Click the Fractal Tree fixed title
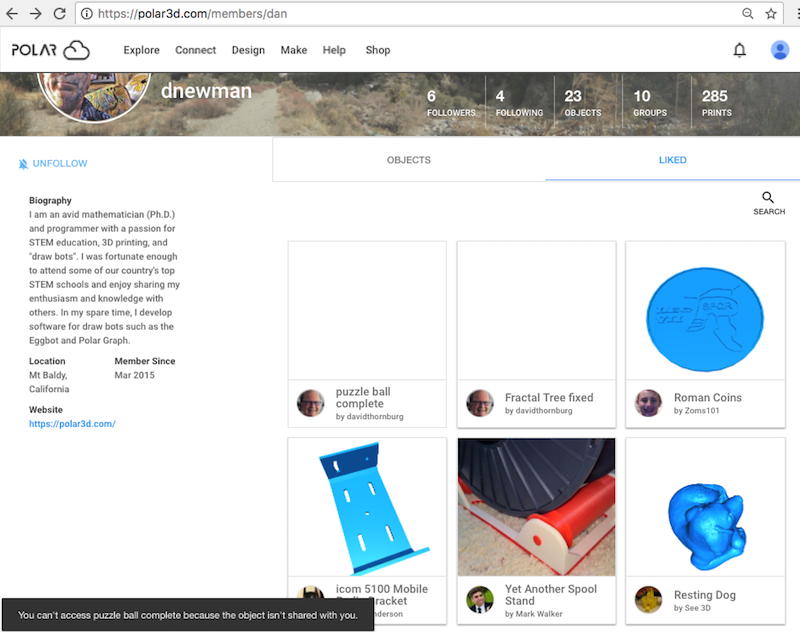 (549, 397)
